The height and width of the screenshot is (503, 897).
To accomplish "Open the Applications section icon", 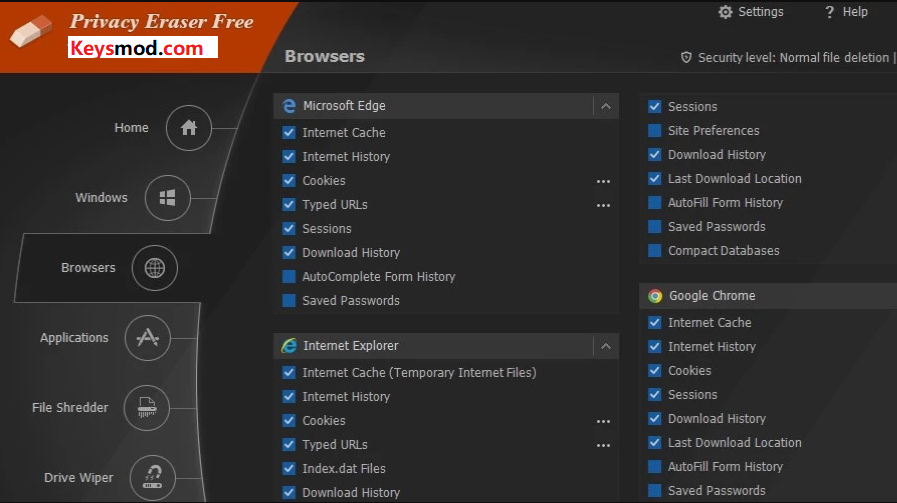I will 148,338.
